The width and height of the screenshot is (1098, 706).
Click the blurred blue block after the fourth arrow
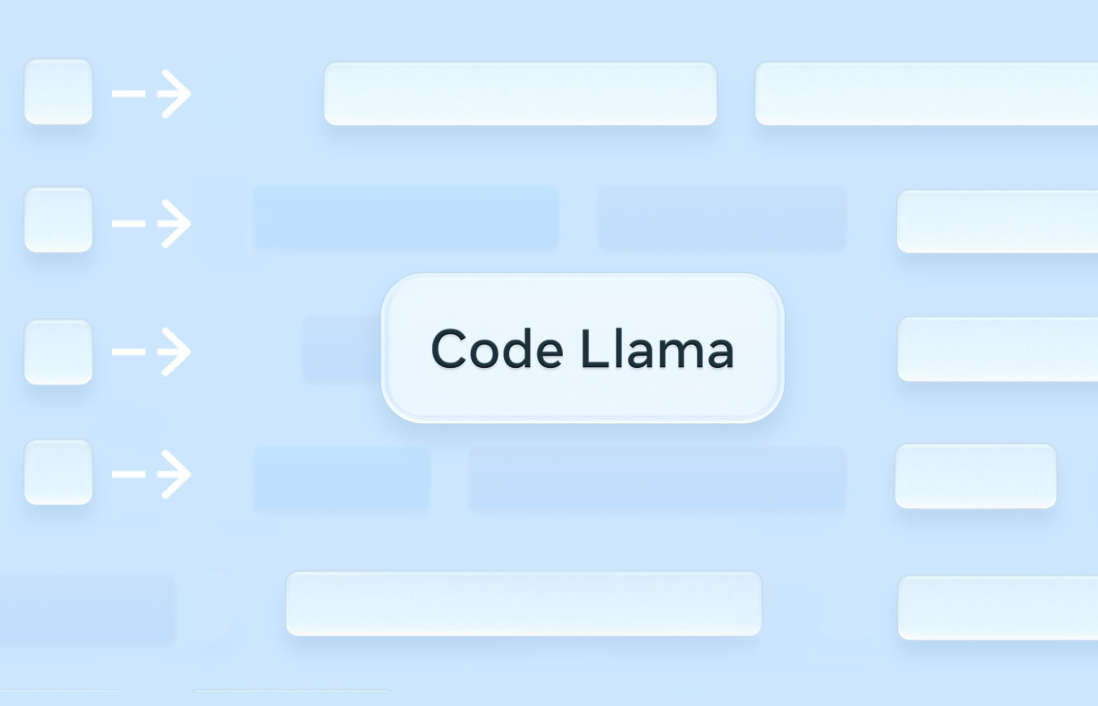point(342,480)
